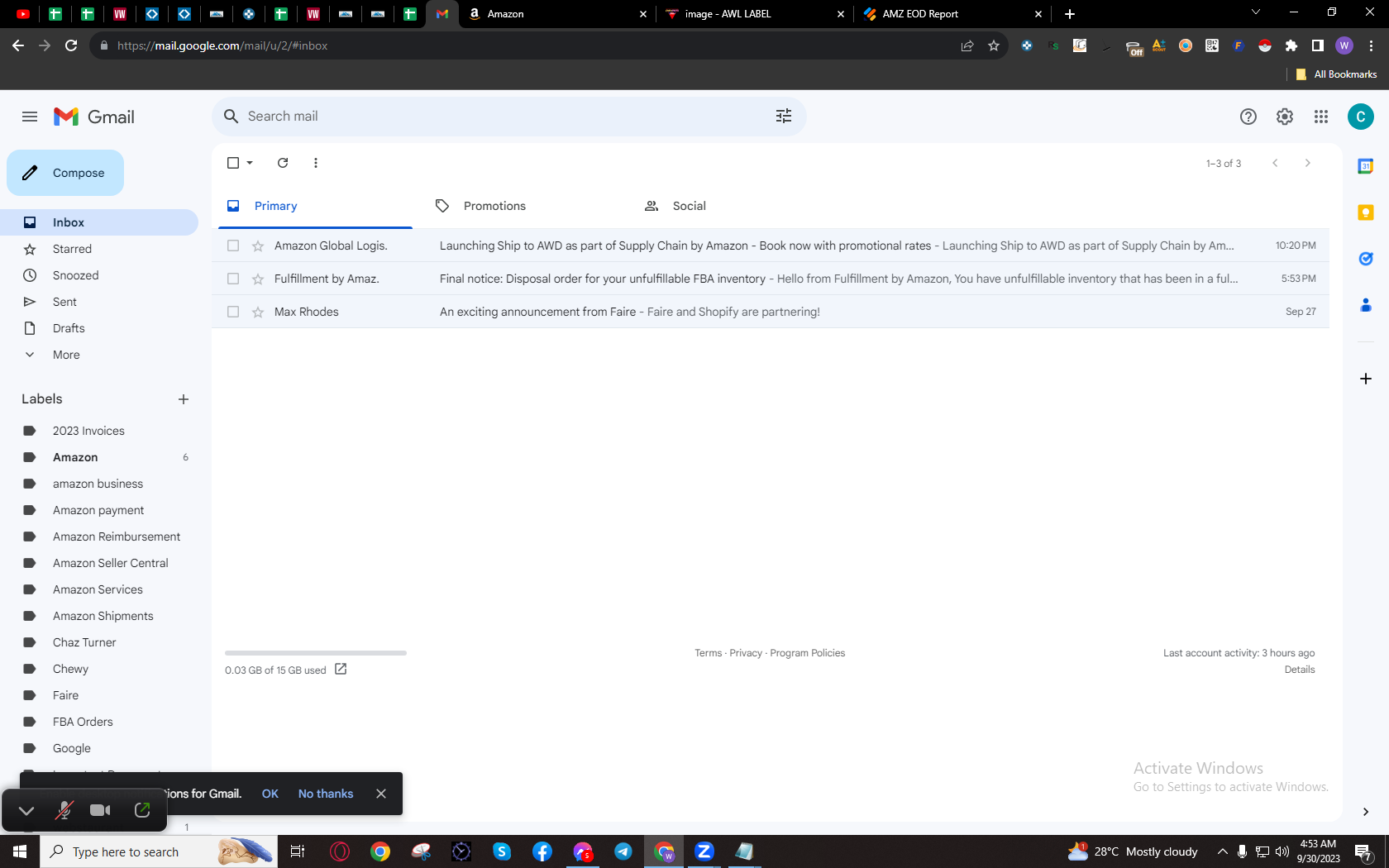The height and width of the screenshot is (868, 1389).
Task: Open Skype from the taskbar
Action: point(502,851)
